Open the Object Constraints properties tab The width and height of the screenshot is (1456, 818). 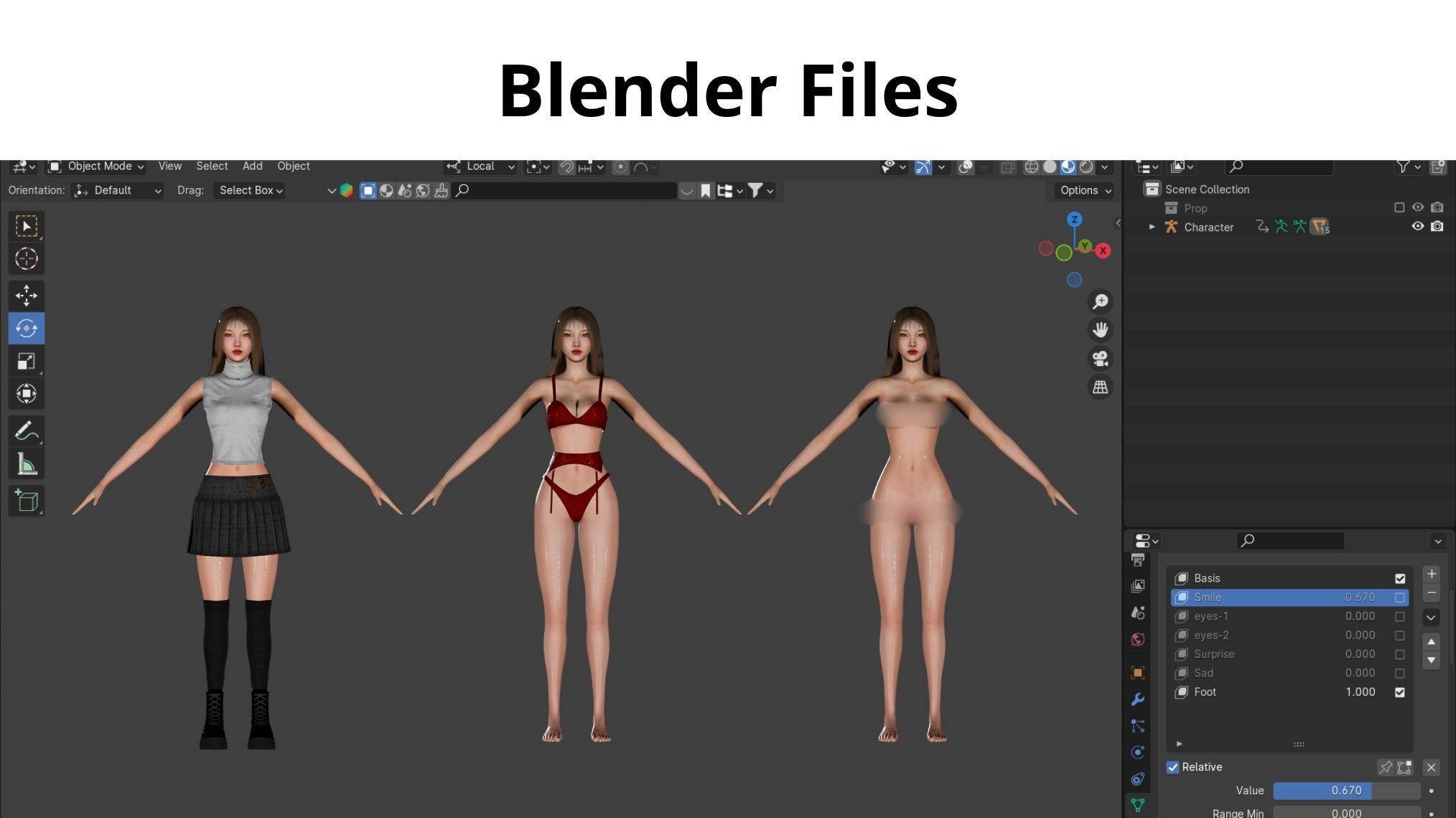pos(1138,779)
